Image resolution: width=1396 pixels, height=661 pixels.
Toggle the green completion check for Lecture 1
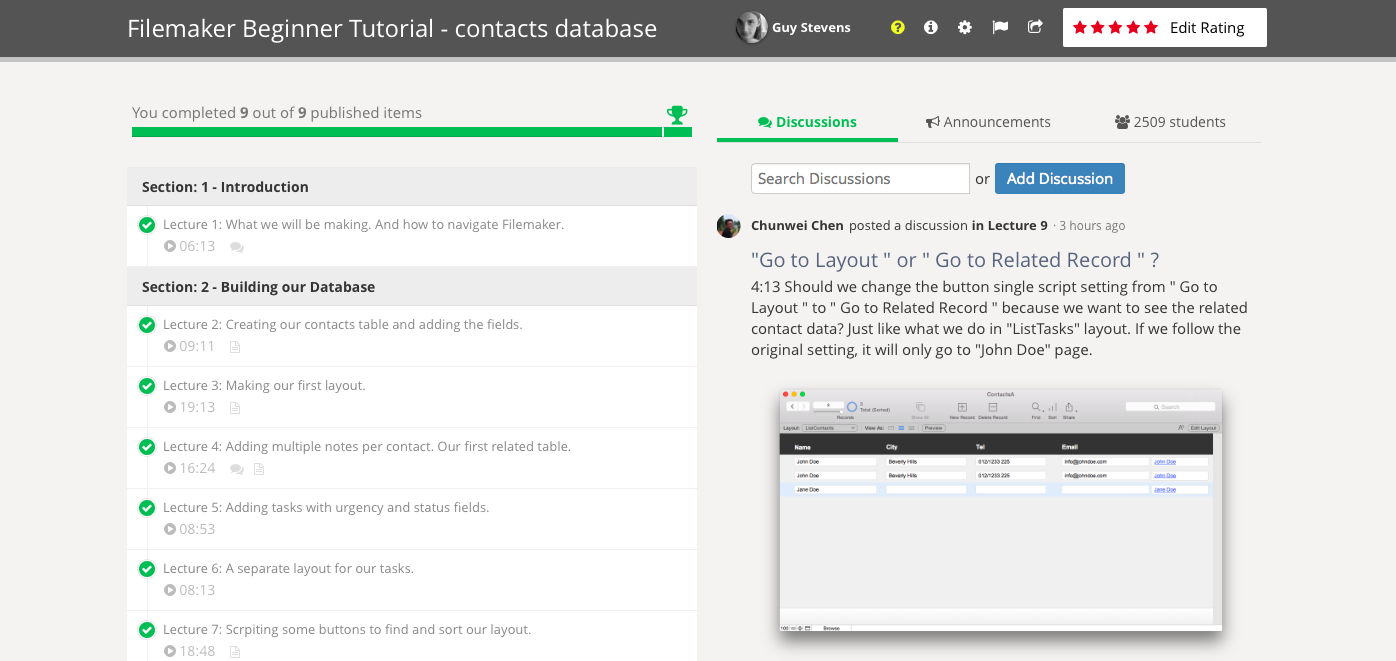[x=147, y=225]
